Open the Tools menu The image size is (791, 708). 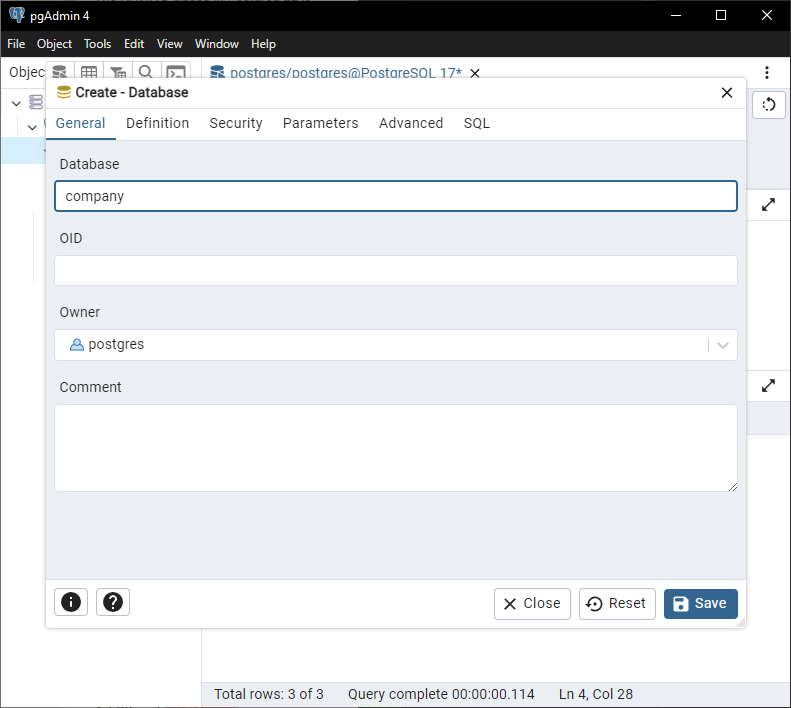point(97,44)
